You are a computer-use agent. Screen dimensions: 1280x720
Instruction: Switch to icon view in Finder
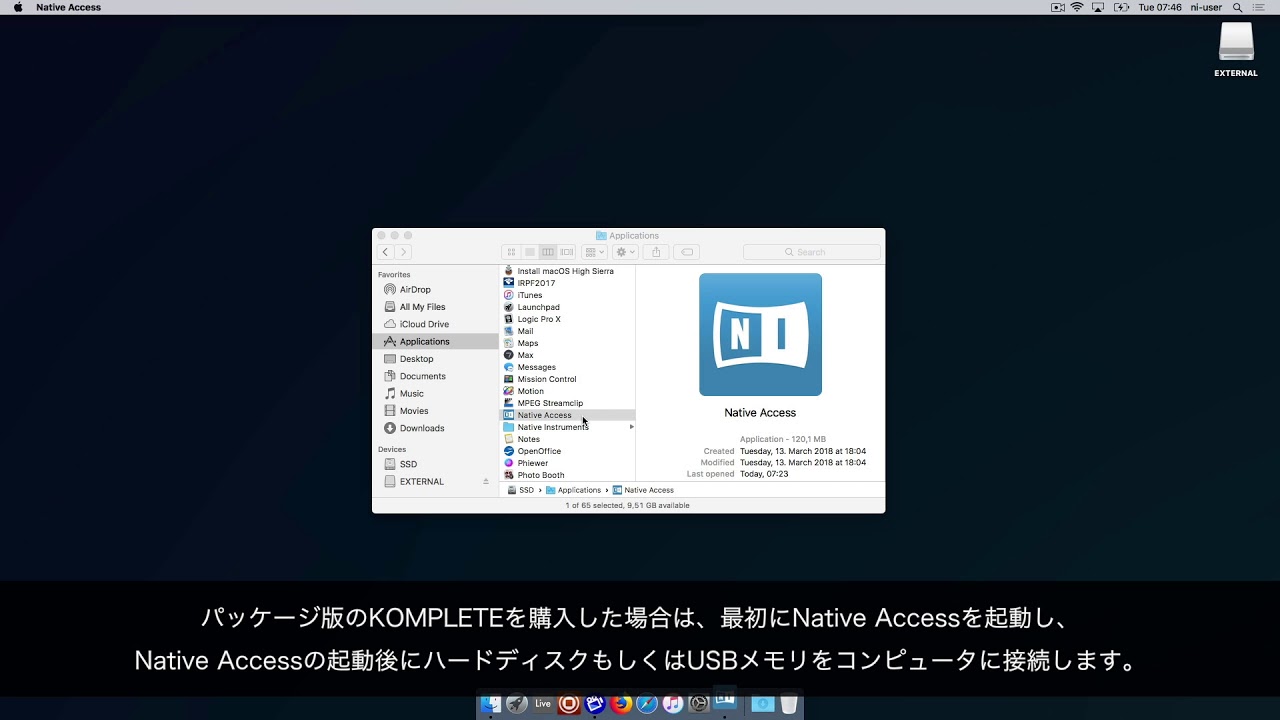[x=511, y=252]
